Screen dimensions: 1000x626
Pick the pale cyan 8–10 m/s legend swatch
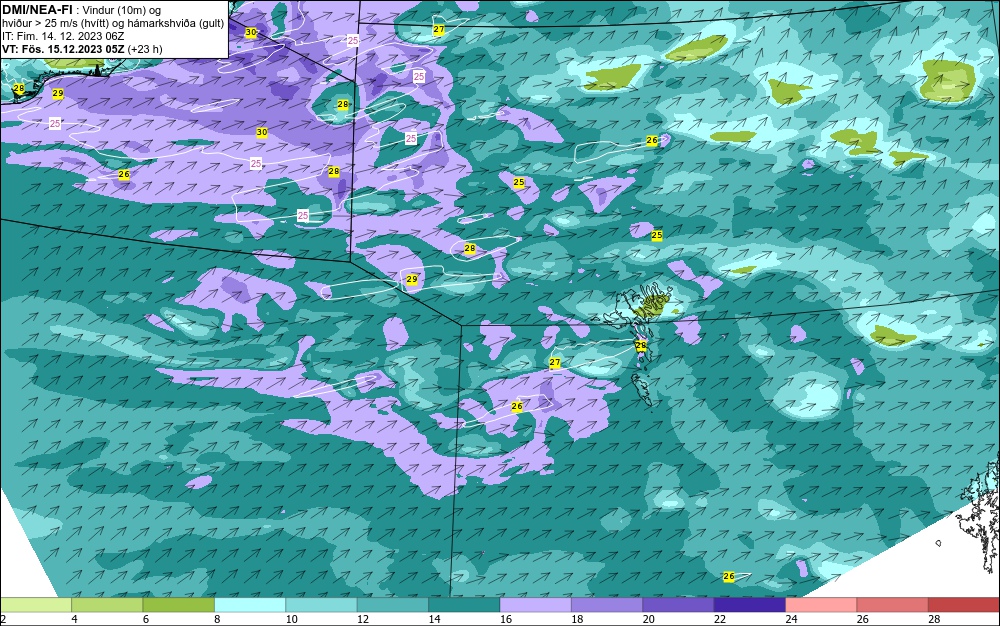(x=250, y=605)
